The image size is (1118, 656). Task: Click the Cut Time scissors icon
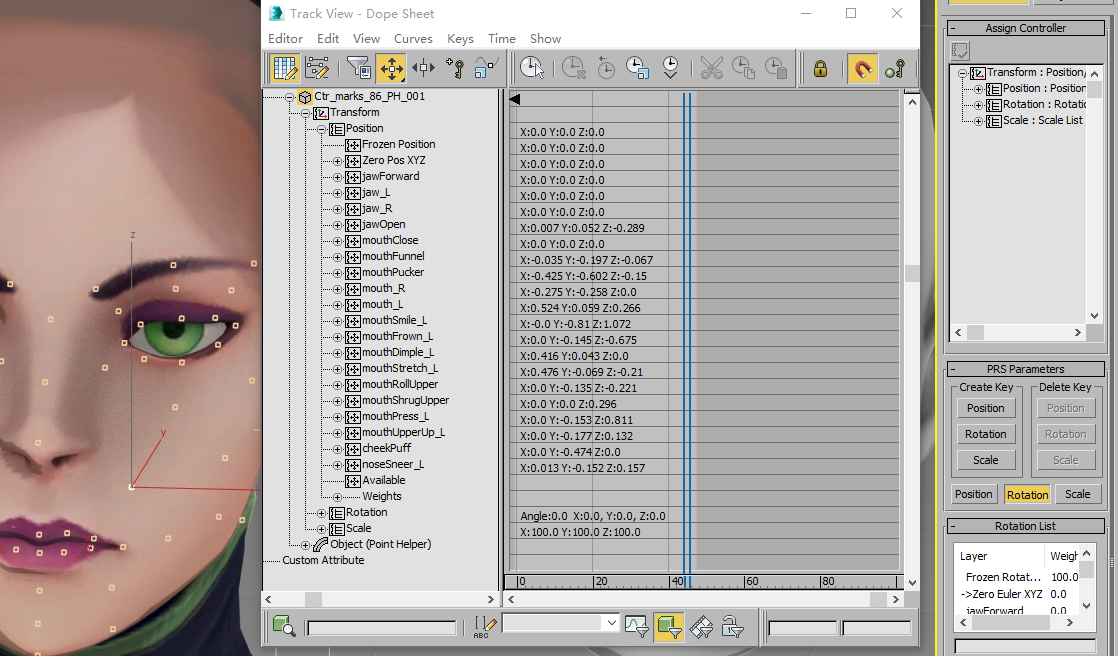[711, 68]
